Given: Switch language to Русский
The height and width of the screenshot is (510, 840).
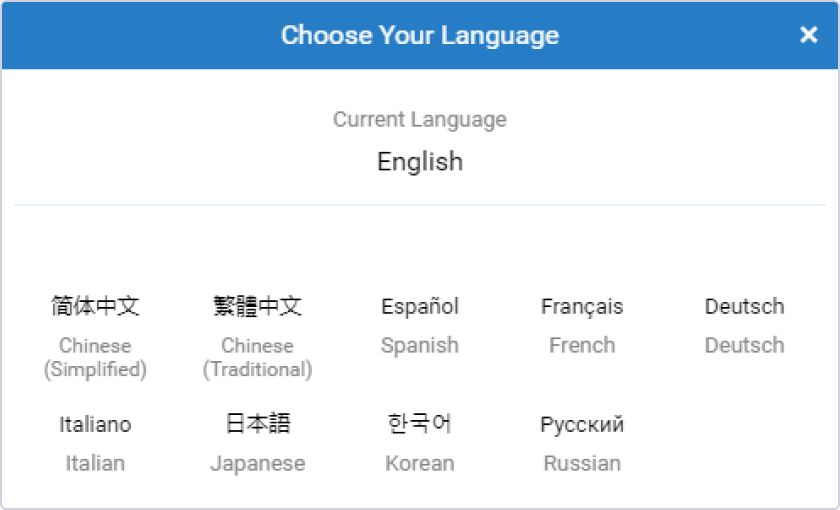Looking at the screenshot, I should click(582, 424).
